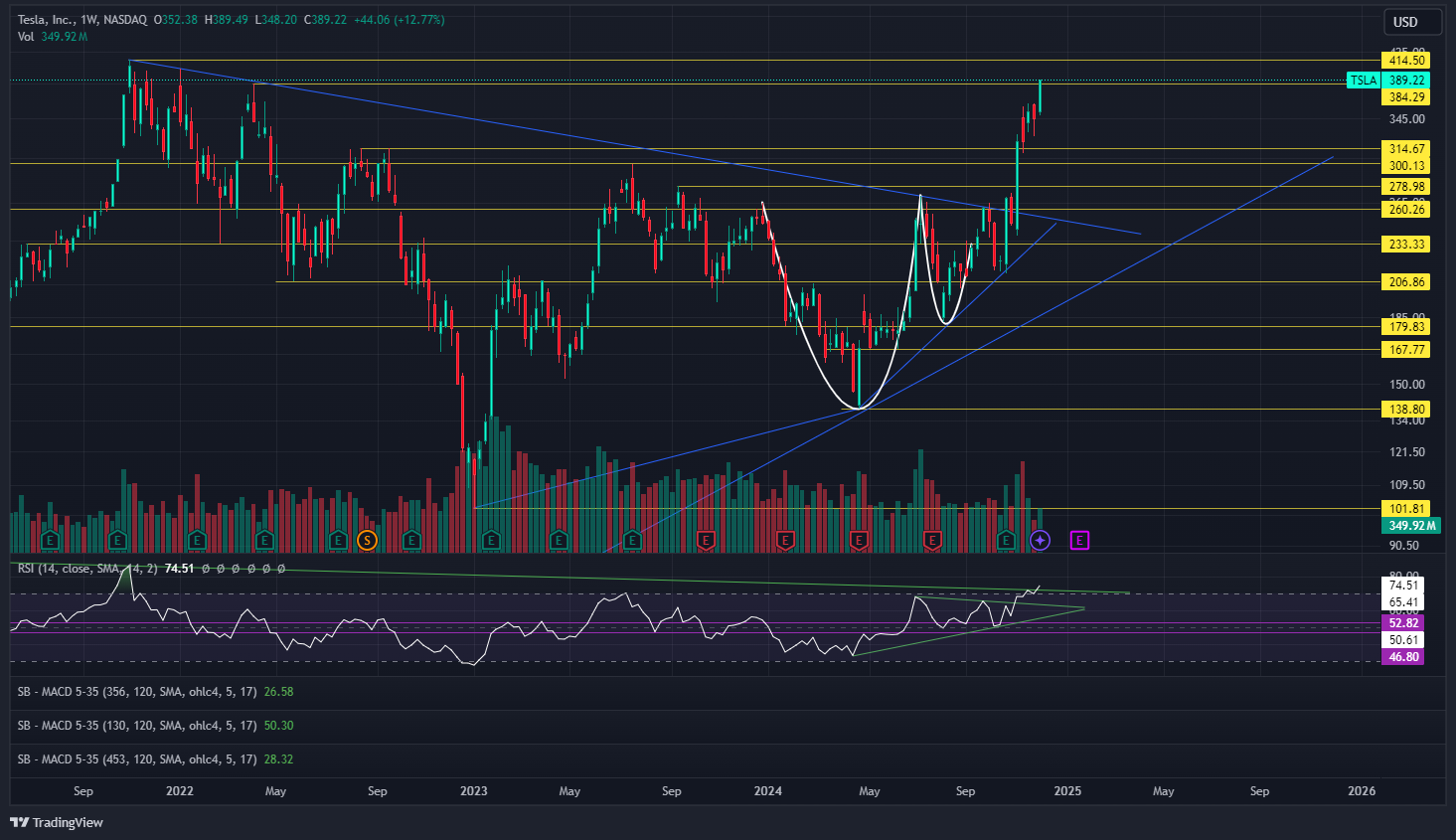
Task: Click the 101.81 price level label
Action: tap(1406, 509)
